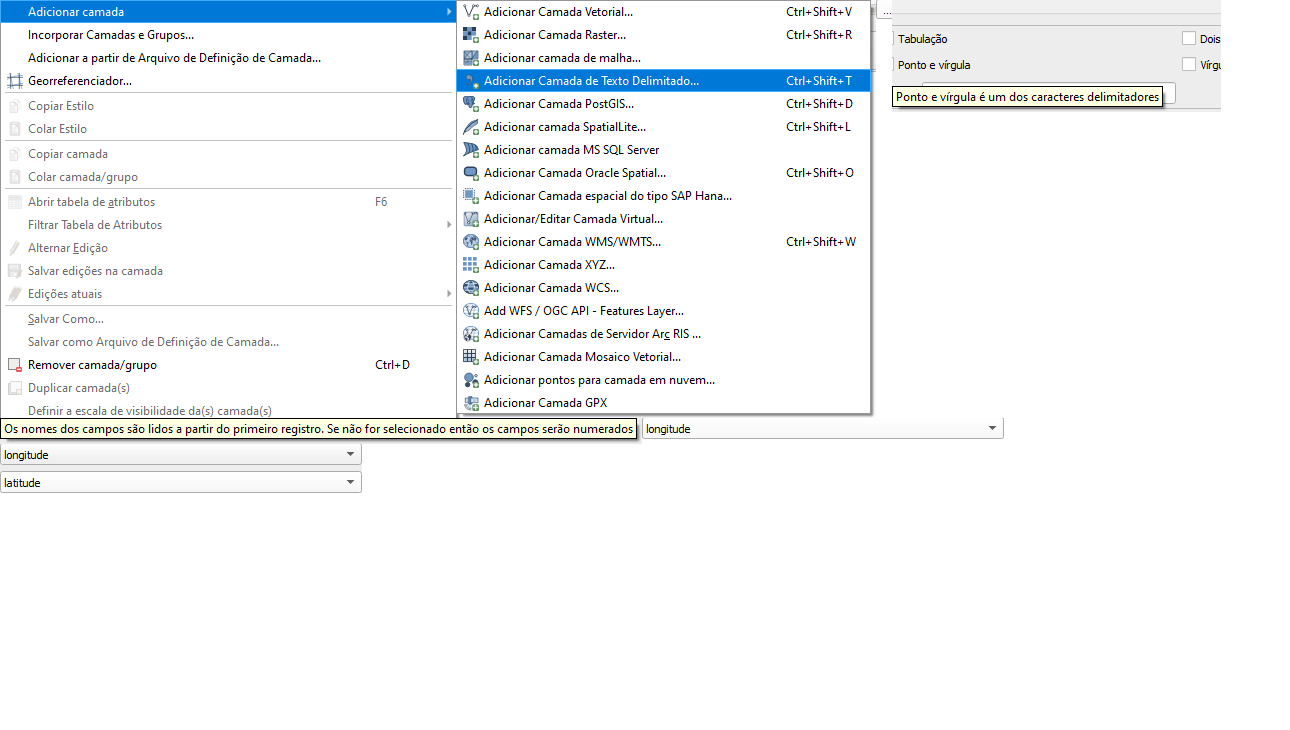Viewport: 1290px width, 730px height.
Task: Enable the Dois pontos delimiter checkbox
Action: (x=1189, y=39)
